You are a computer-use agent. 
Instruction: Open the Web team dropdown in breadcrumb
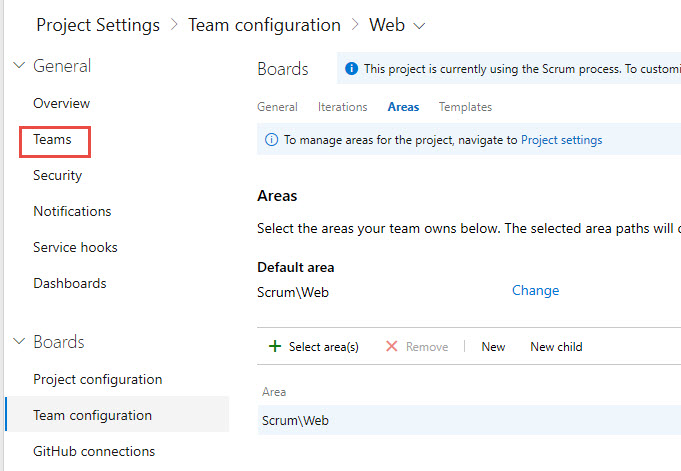click(x=419, y=25)
